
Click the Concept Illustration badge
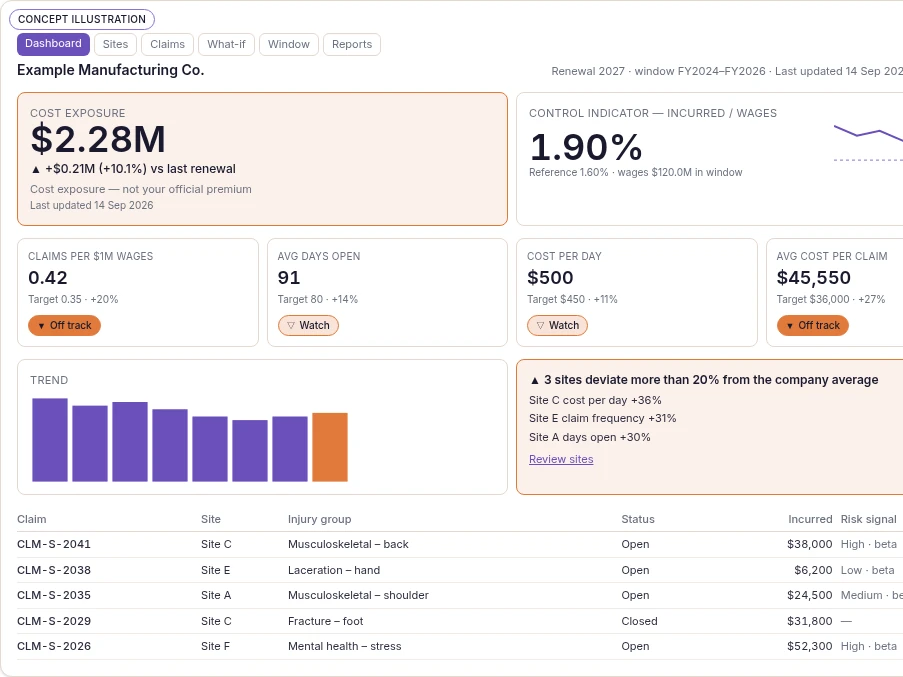pos(82,19)
